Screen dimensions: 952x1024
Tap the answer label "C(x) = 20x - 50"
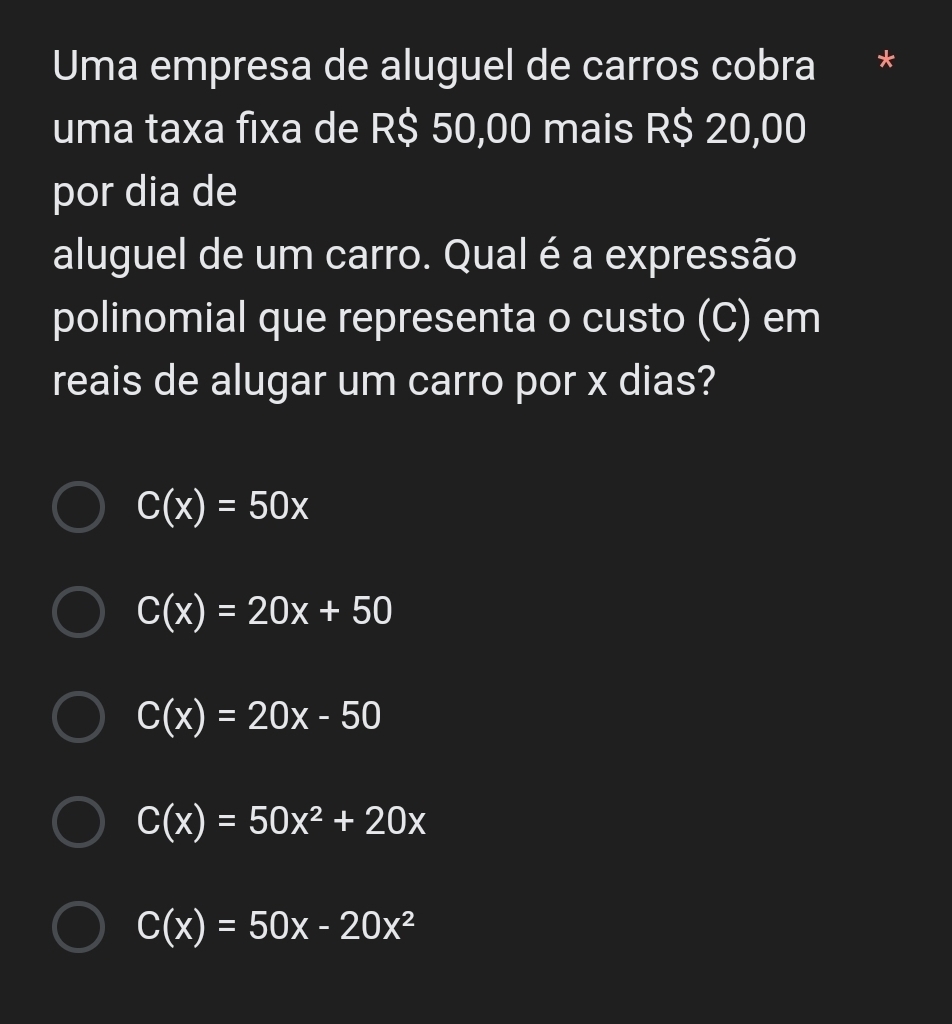pos(259,717)
